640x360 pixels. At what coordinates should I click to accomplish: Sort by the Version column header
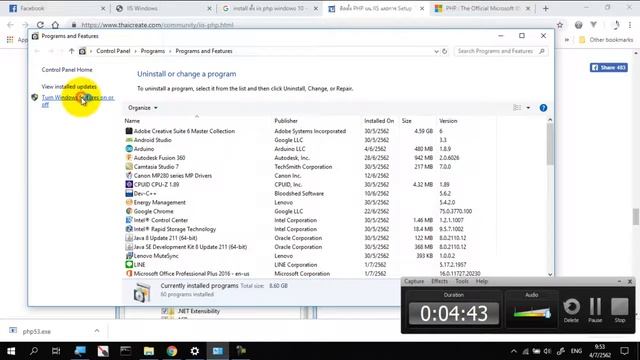coord(448,121)
